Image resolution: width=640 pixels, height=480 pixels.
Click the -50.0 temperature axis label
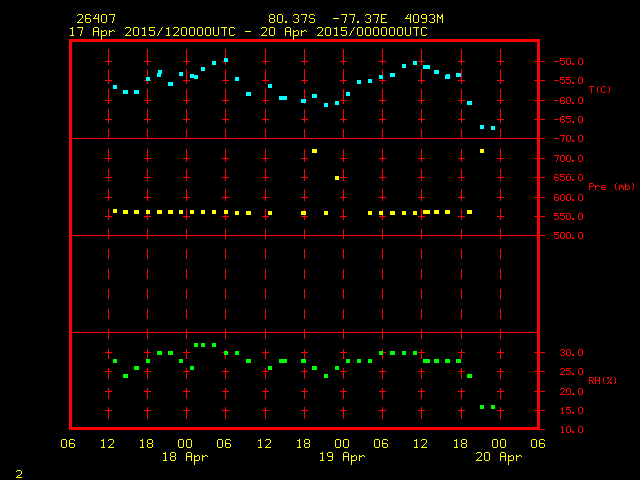[x=568, y=62]
